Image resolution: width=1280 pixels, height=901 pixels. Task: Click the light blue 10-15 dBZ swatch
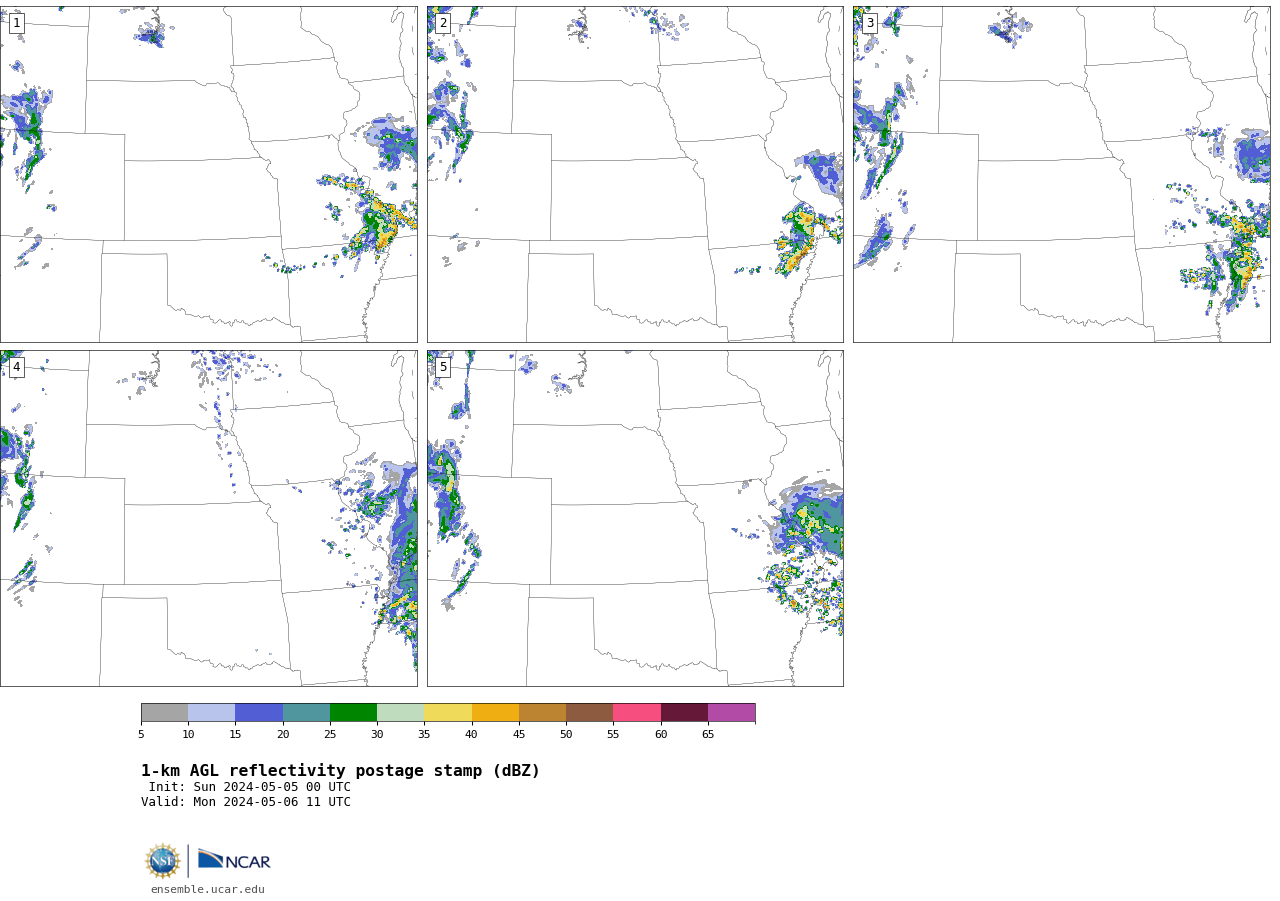click(211, 712)
